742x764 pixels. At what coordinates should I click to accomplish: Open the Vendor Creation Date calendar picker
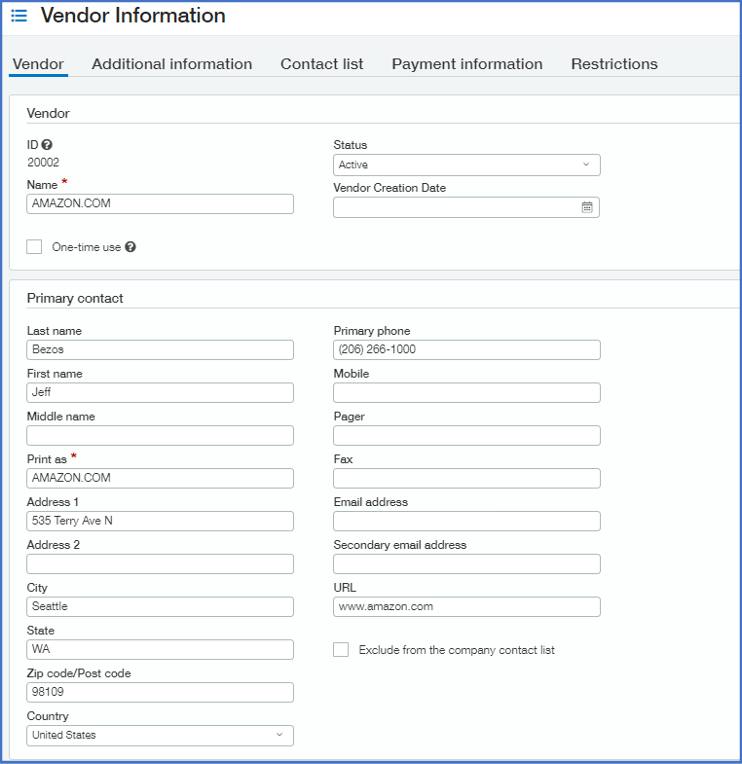[x=587, y=207]
